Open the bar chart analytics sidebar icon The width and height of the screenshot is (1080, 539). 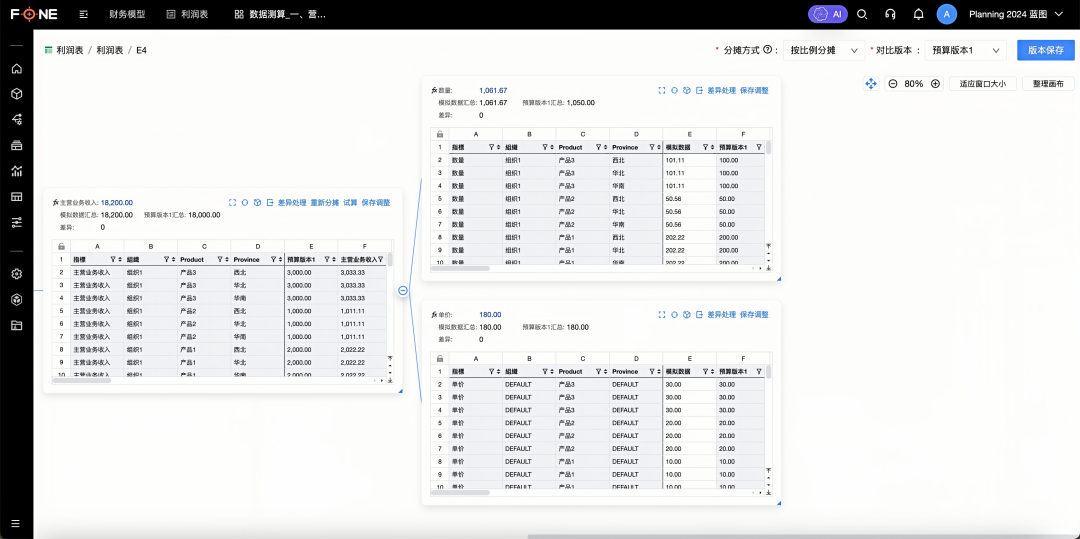(17, 171)
